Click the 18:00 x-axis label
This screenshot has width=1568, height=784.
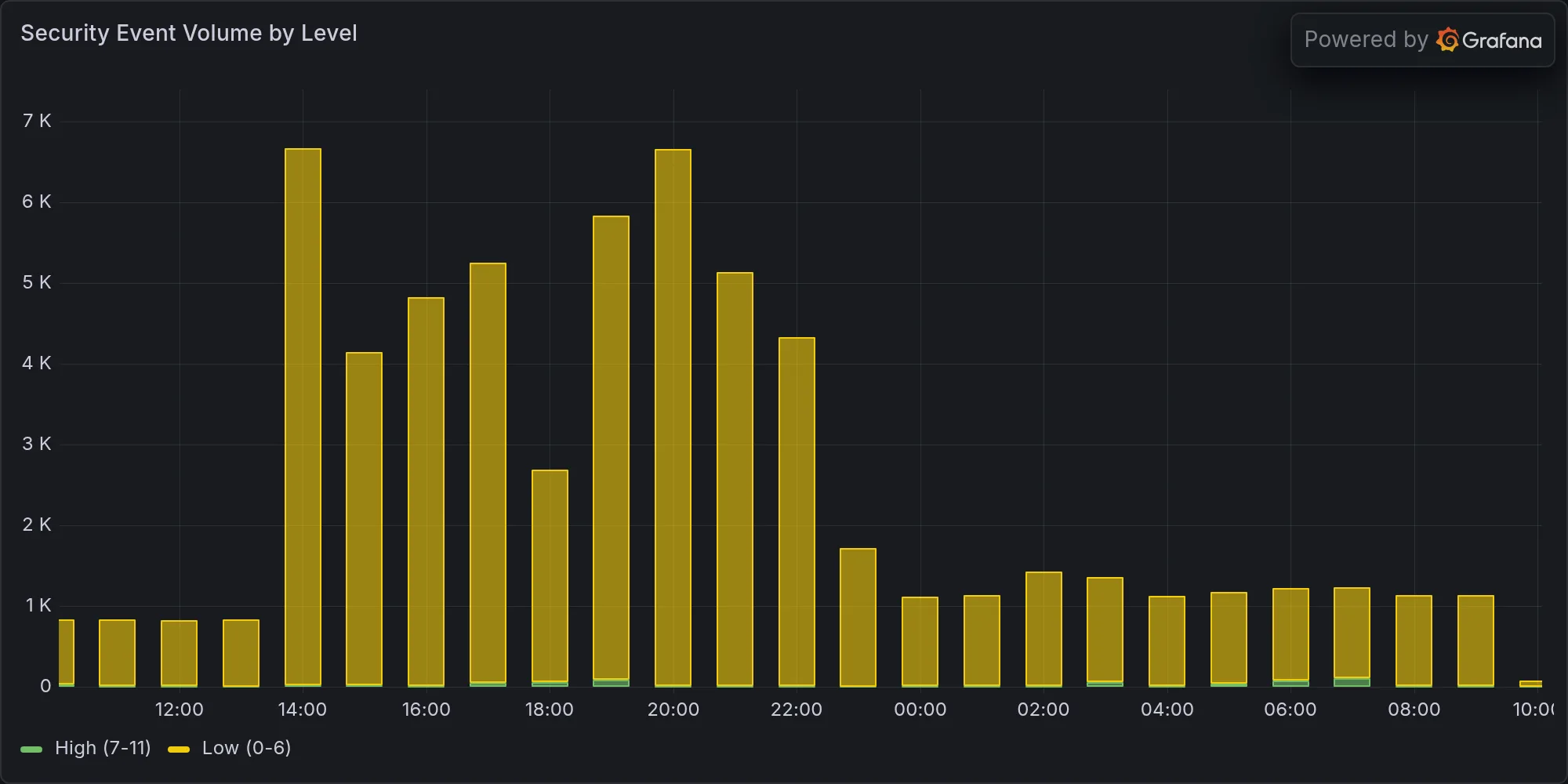coord(550,710)
